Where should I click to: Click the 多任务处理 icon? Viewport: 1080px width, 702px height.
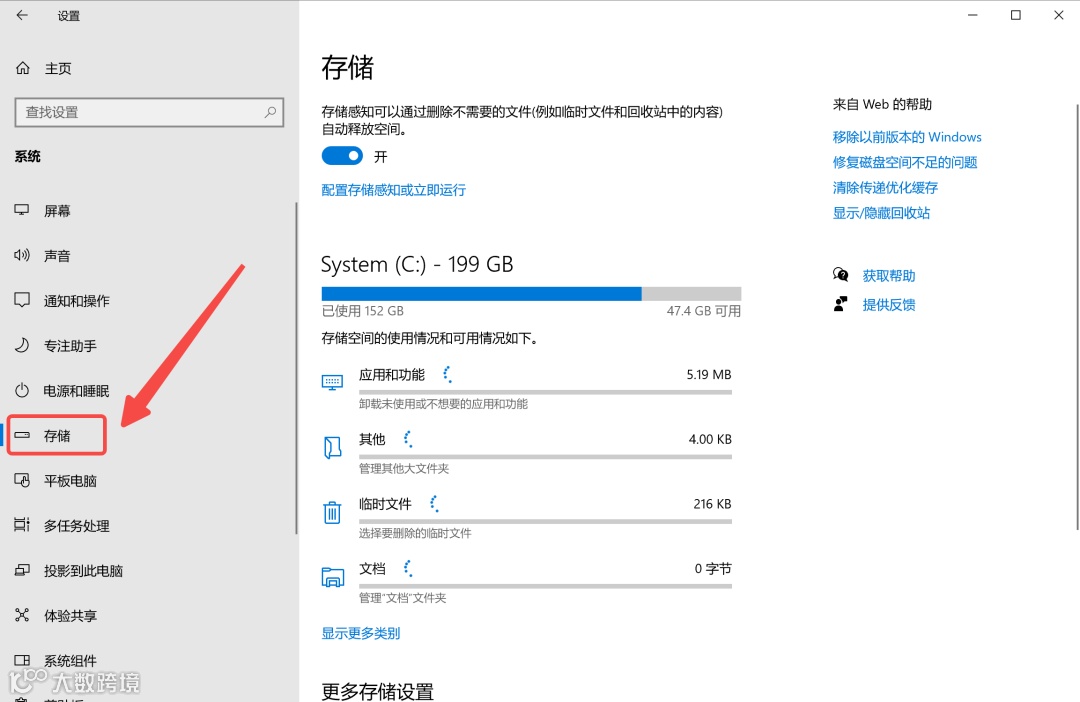click(x=22, y=525)
